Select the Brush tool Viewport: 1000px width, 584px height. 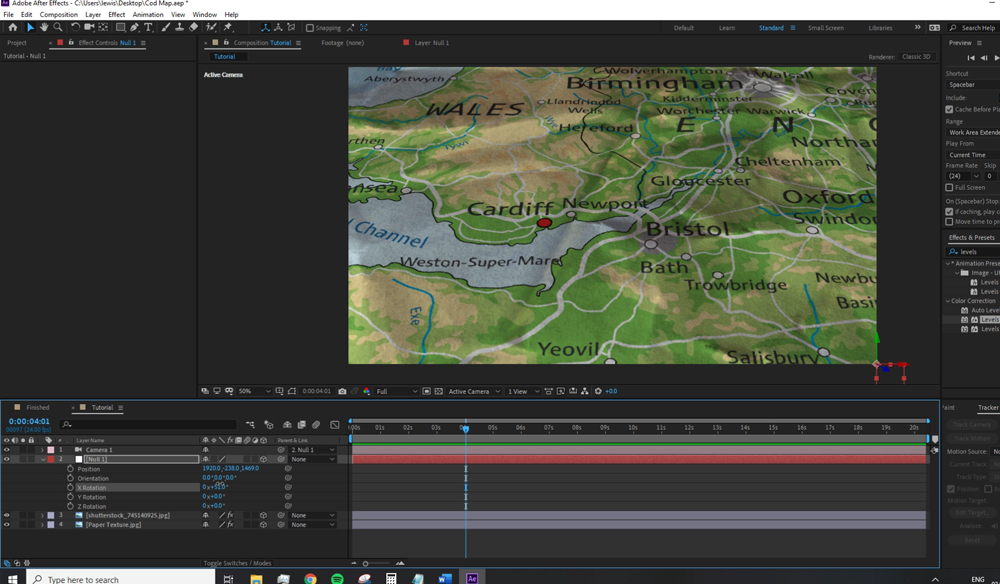[x=166, y=27]
